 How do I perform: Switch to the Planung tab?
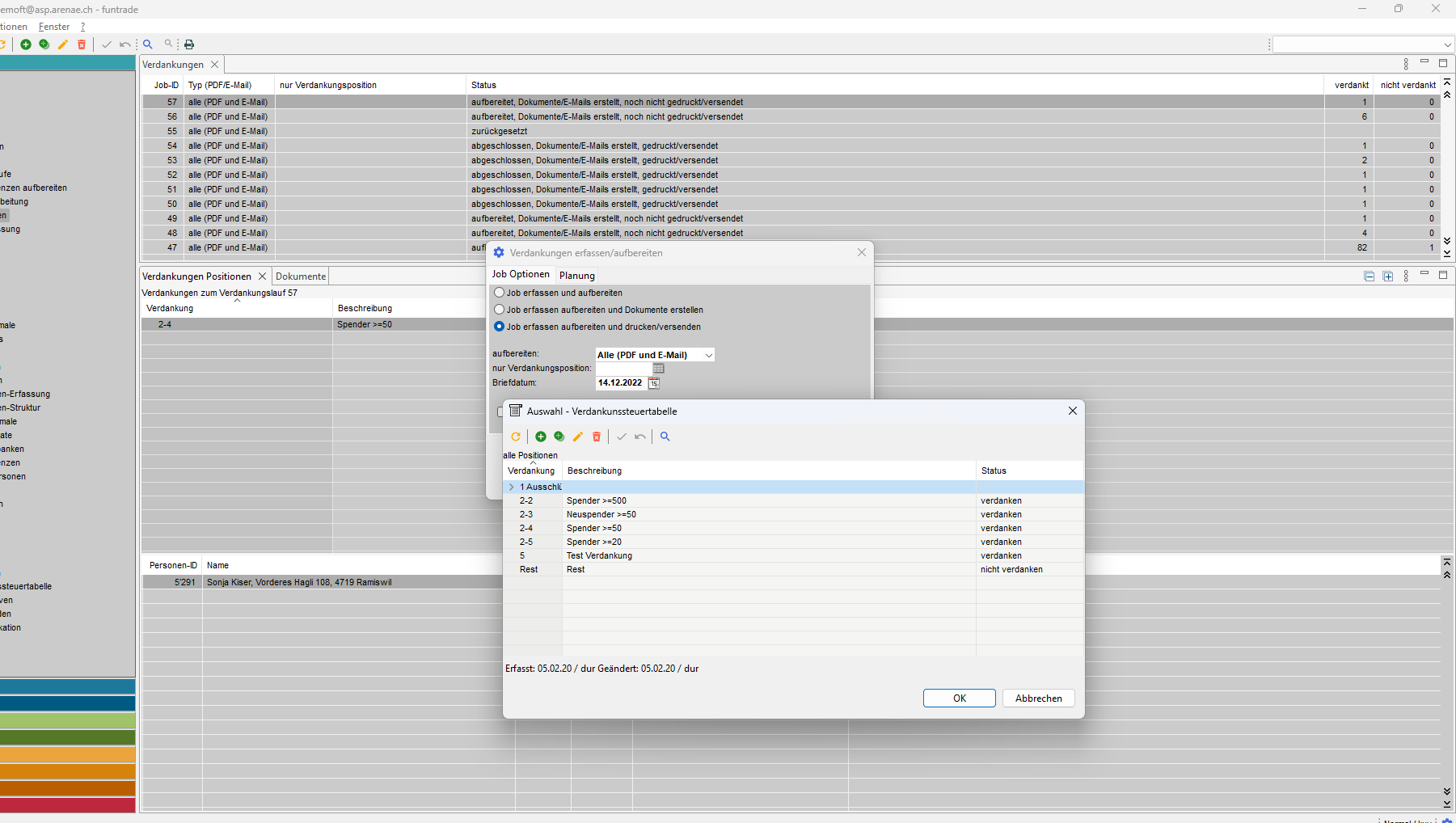(x=576, y=276)
